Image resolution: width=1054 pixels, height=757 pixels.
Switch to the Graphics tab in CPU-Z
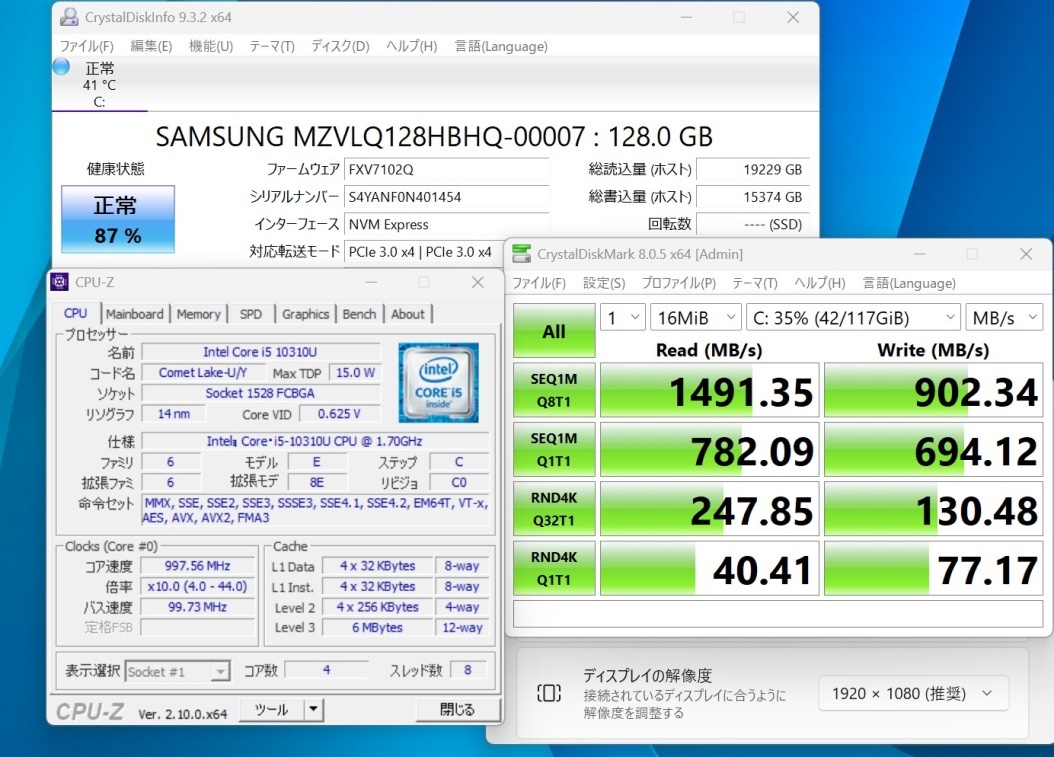click(x=305, y=314)
